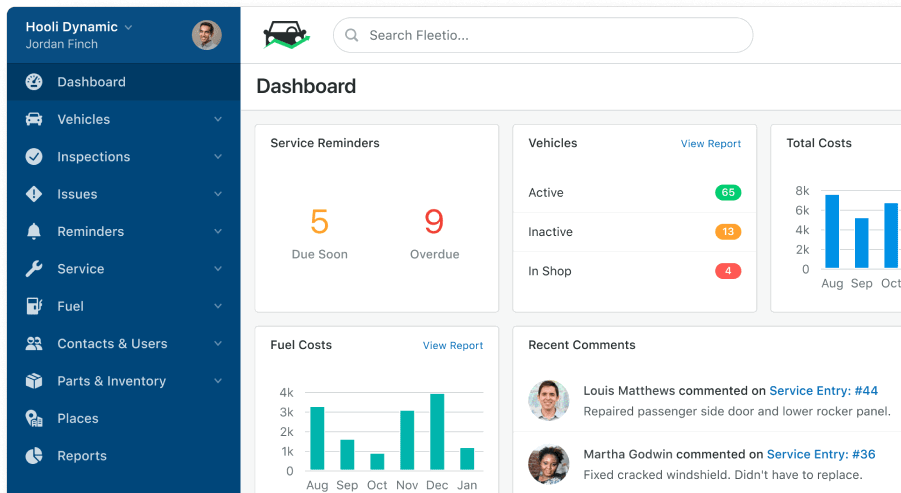Click the Jordan Finch user name text
901x493 pixels.
61,44
